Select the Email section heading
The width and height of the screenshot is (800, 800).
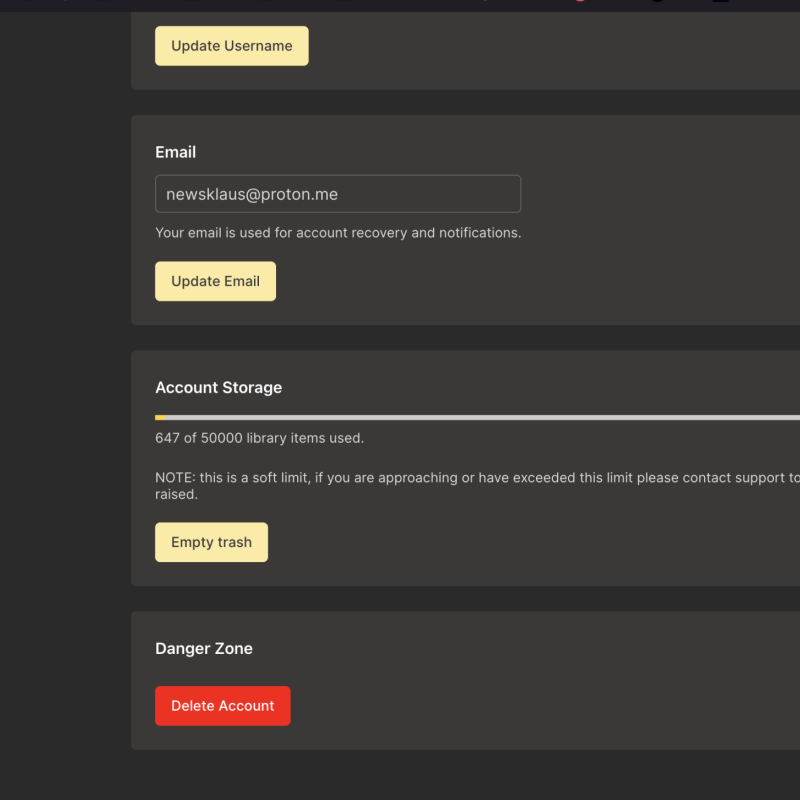[175, 152]
